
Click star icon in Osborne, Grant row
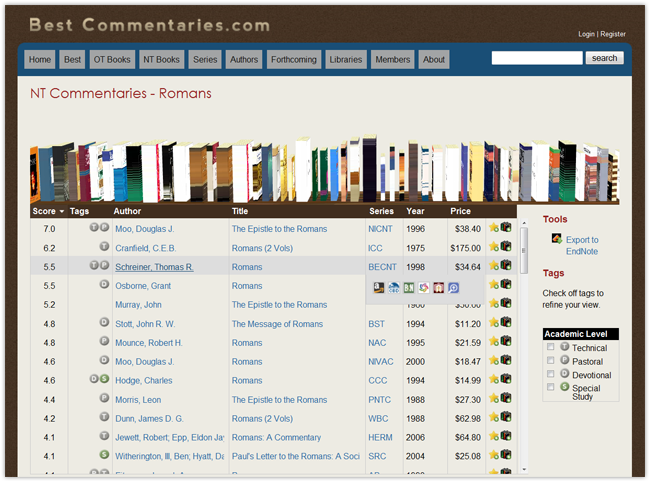click(493, 285)
